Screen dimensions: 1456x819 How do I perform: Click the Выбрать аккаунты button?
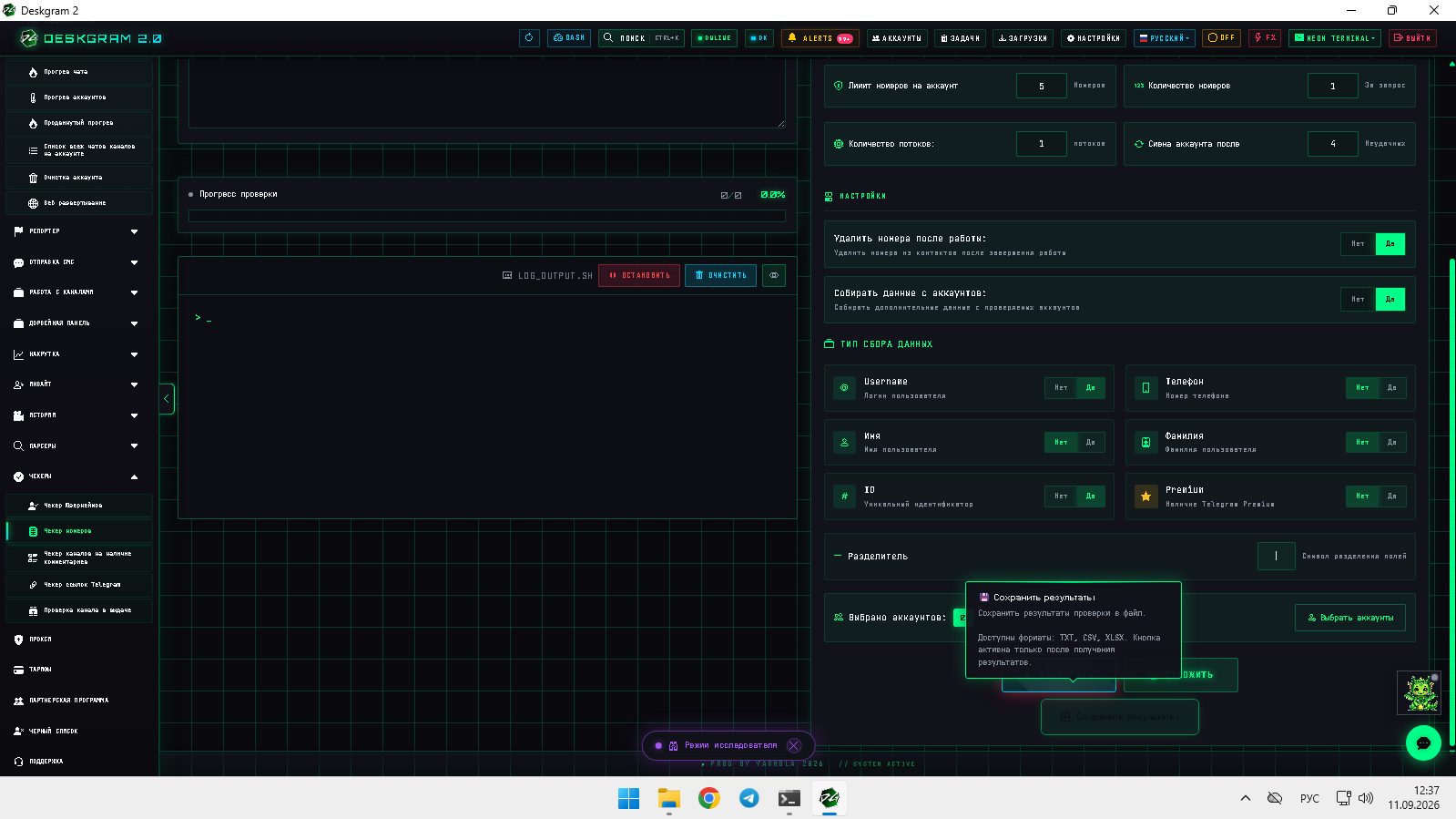tap(1350, 618)
